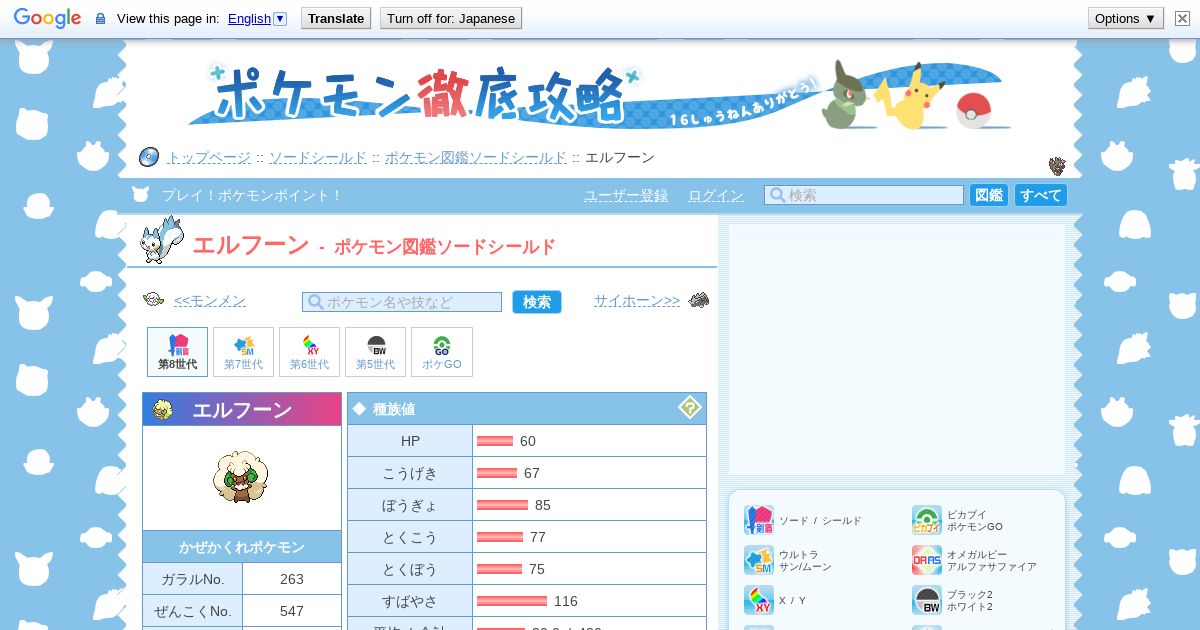Image resolution: width=1200 pixels, height=630 pixels.
Task: Click the Translate button
Action: coord(336,18)
